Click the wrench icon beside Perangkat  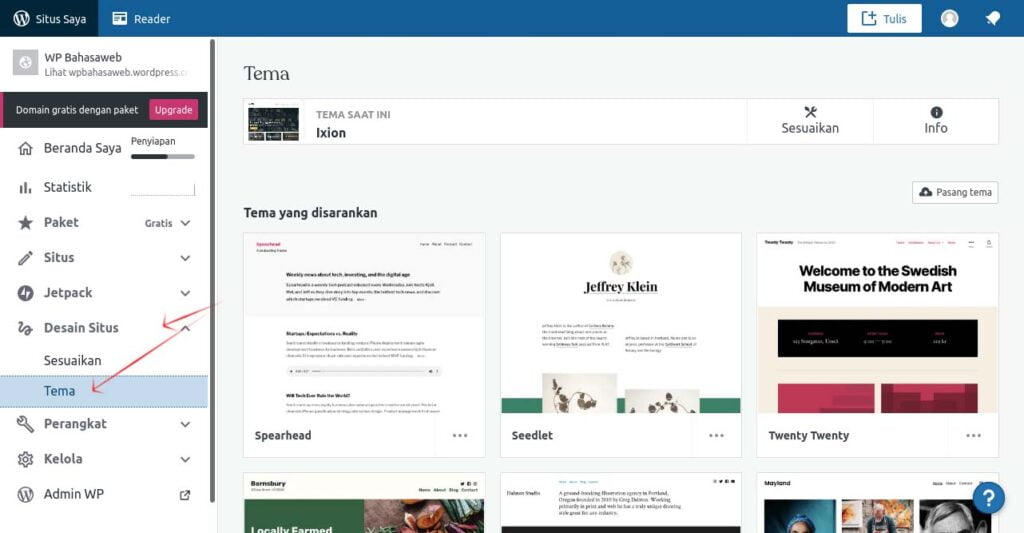25,424
